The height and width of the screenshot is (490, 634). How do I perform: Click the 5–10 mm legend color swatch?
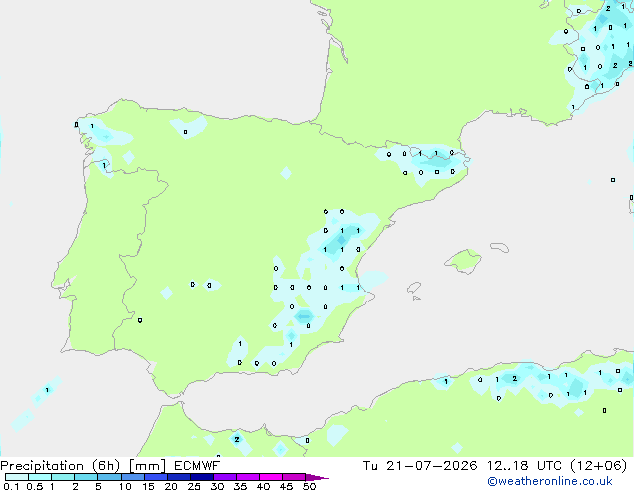click(109, 477)
